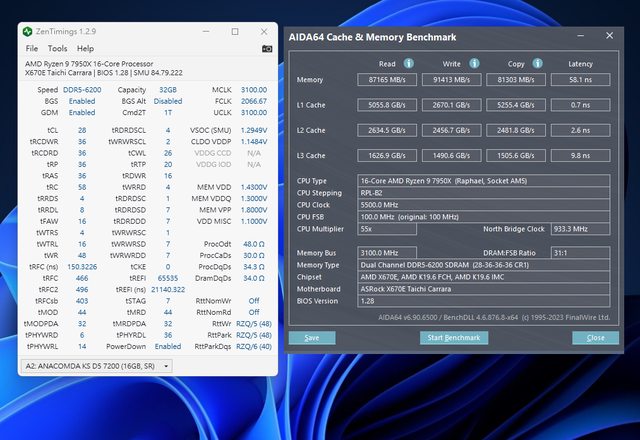
Task: Click the CPU Type information field
Action: pos(483,181)
